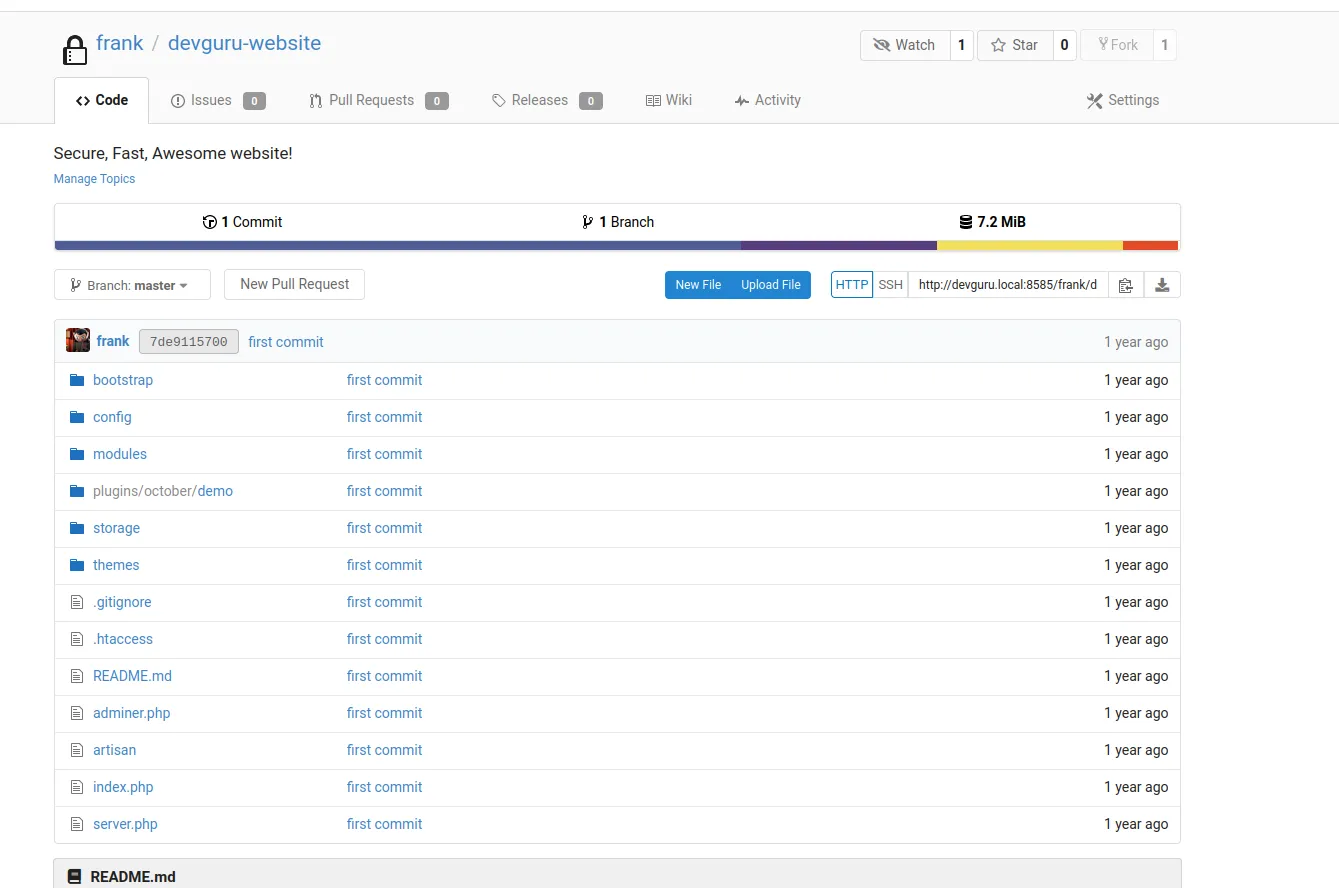Screen dimensions: 1339x888
Task: Open the Manage Topics link
Action: click(94, 179)
